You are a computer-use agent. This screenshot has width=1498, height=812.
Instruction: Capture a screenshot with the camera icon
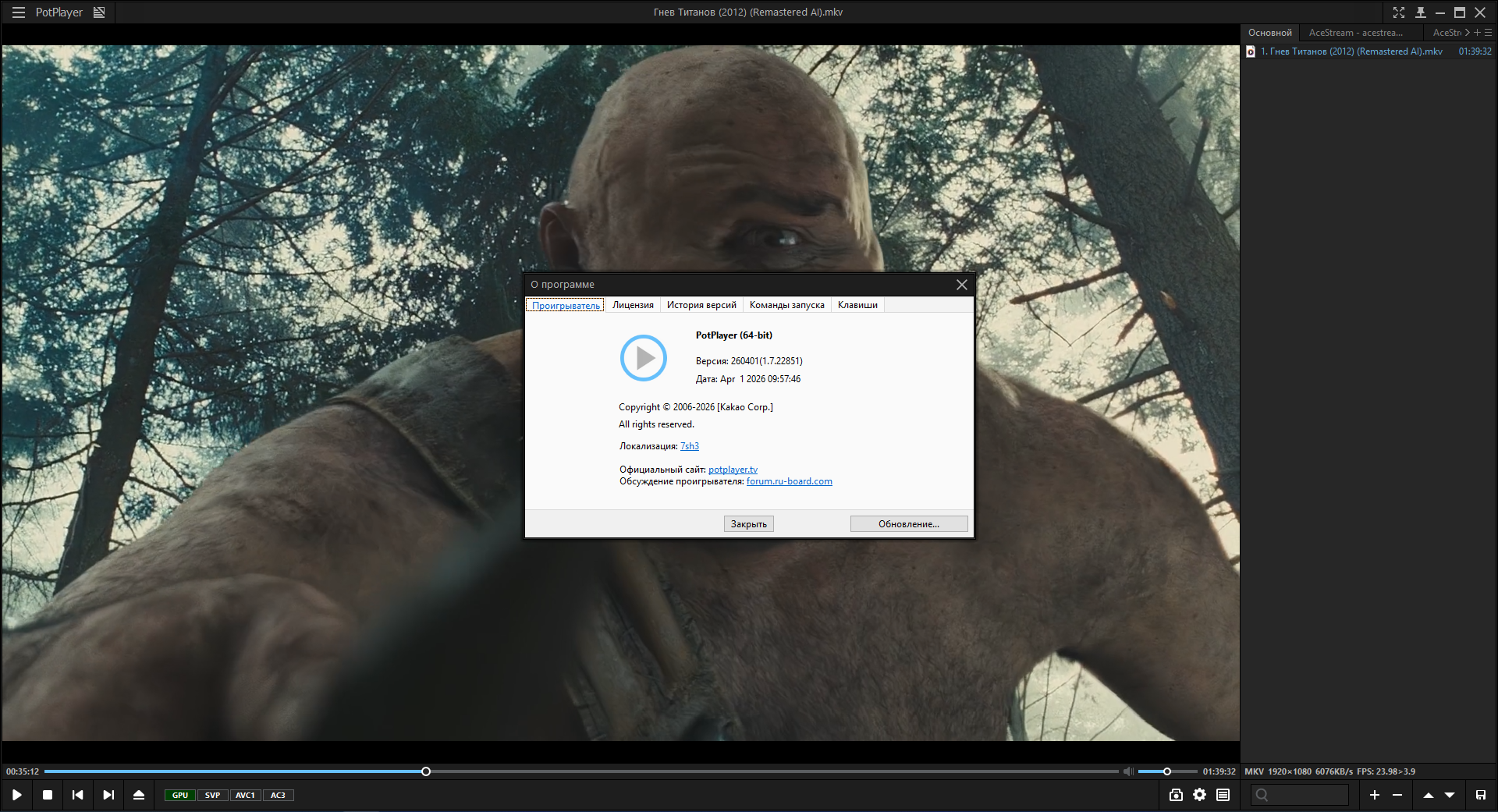[x=1176, y=795]
